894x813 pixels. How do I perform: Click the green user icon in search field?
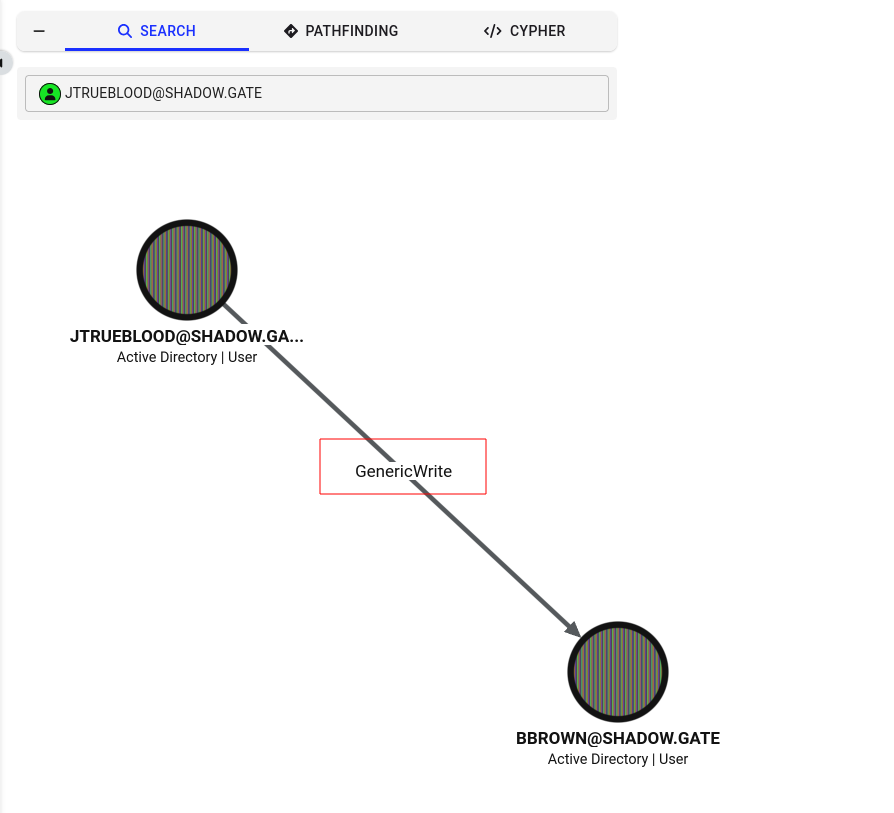(50, 94)
